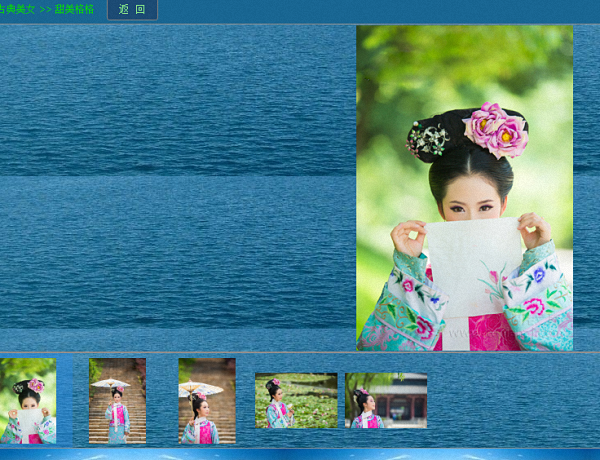Click the white paper held in main photo
Image resolution: width=600 pixels, height=460 pixels.
[468, 262]
